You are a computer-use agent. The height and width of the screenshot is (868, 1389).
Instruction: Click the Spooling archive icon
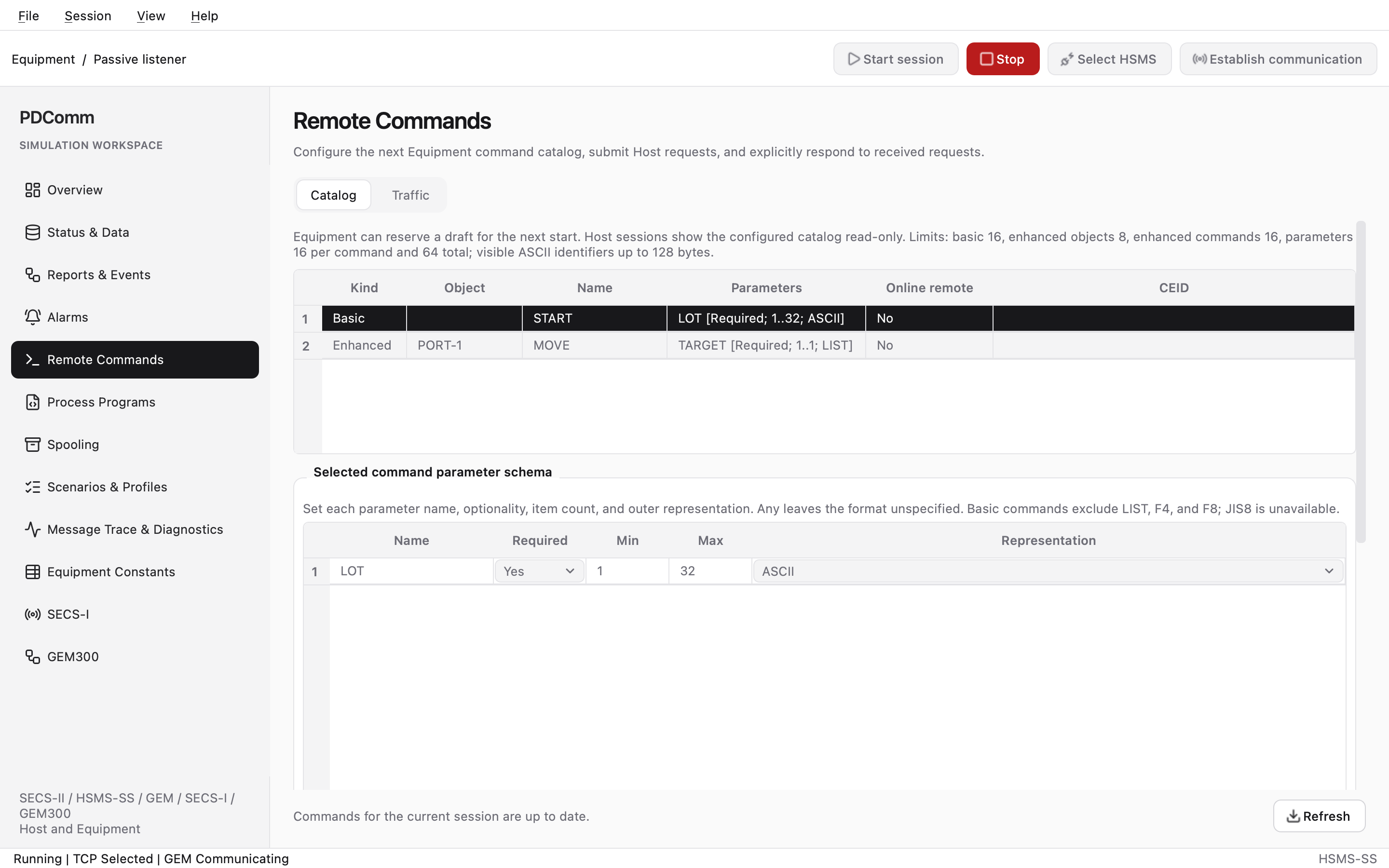tap(33, 445)
